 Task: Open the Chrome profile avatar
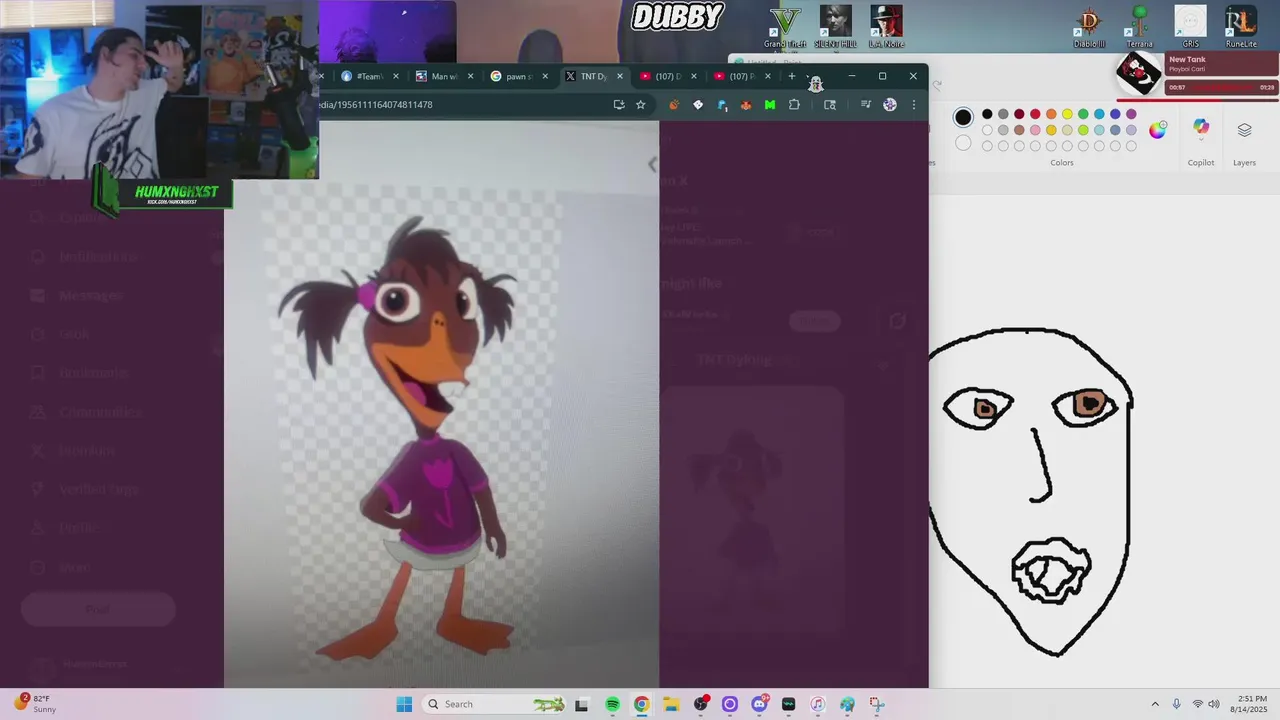coord(889,104)
